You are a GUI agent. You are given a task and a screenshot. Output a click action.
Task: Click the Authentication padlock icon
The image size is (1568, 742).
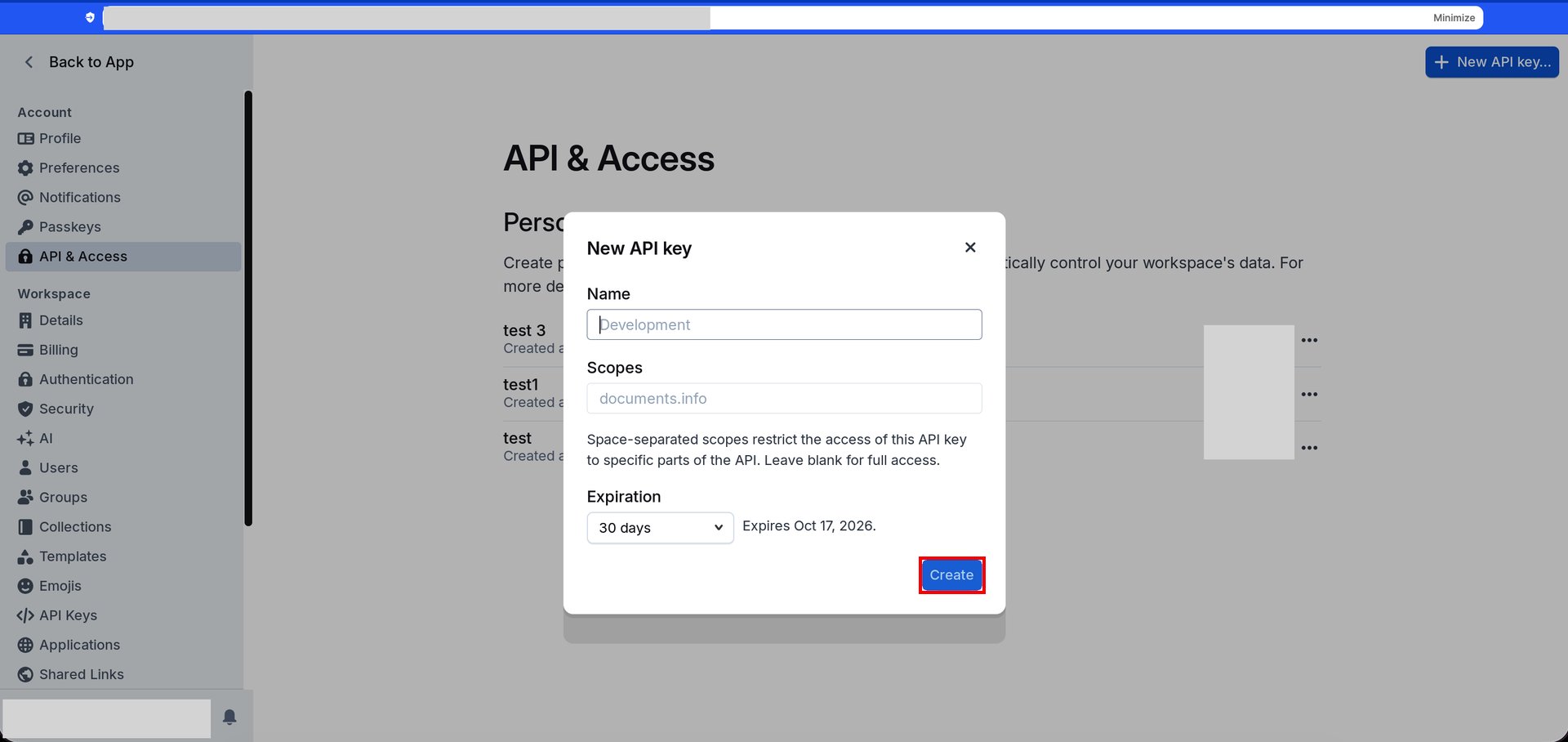pyautogui.click(x=25, y=379)
